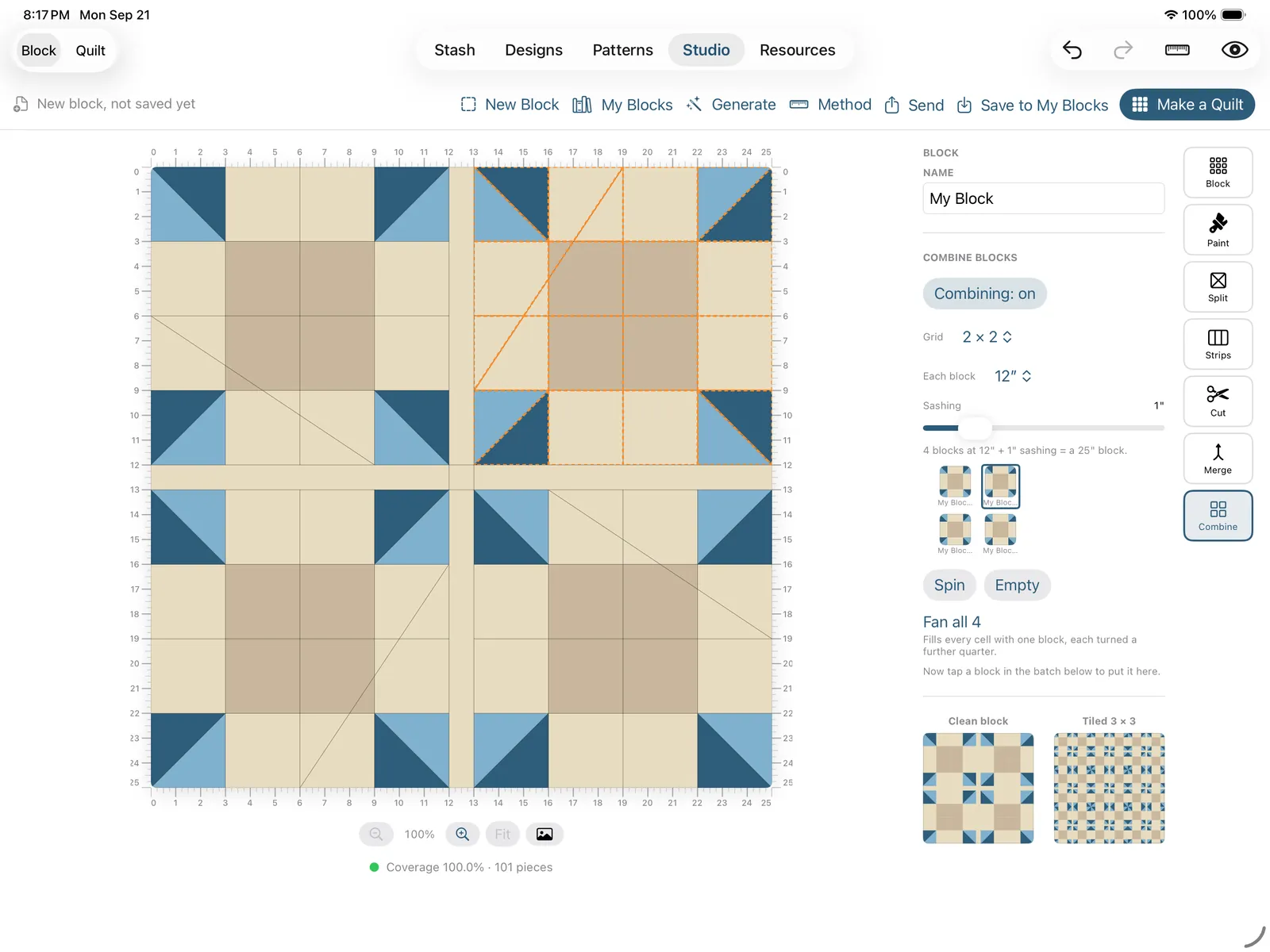Open the ruler measurement icon
This screenshot has width=1270, height=952.
pyautogui.click(x=1177, y=50)
